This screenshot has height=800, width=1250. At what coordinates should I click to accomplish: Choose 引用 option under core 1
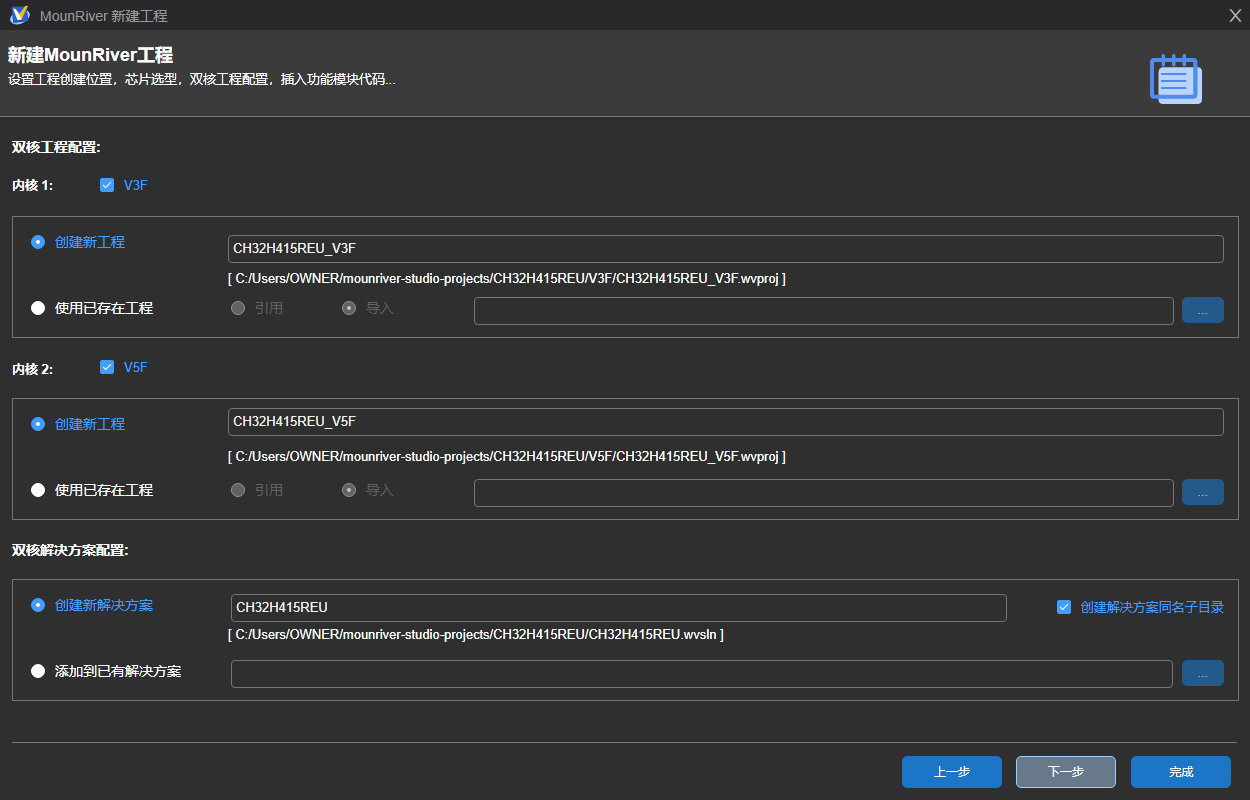click(x=238, y=308)
